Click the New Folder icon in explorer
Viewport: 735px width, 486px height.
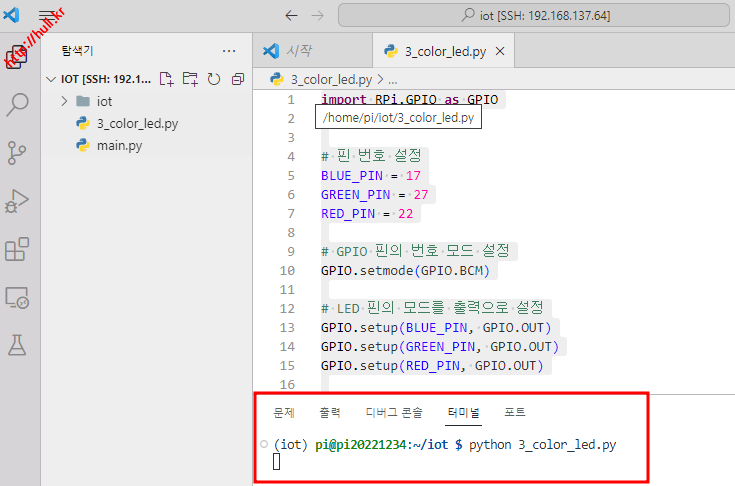(x=190, y=78)
